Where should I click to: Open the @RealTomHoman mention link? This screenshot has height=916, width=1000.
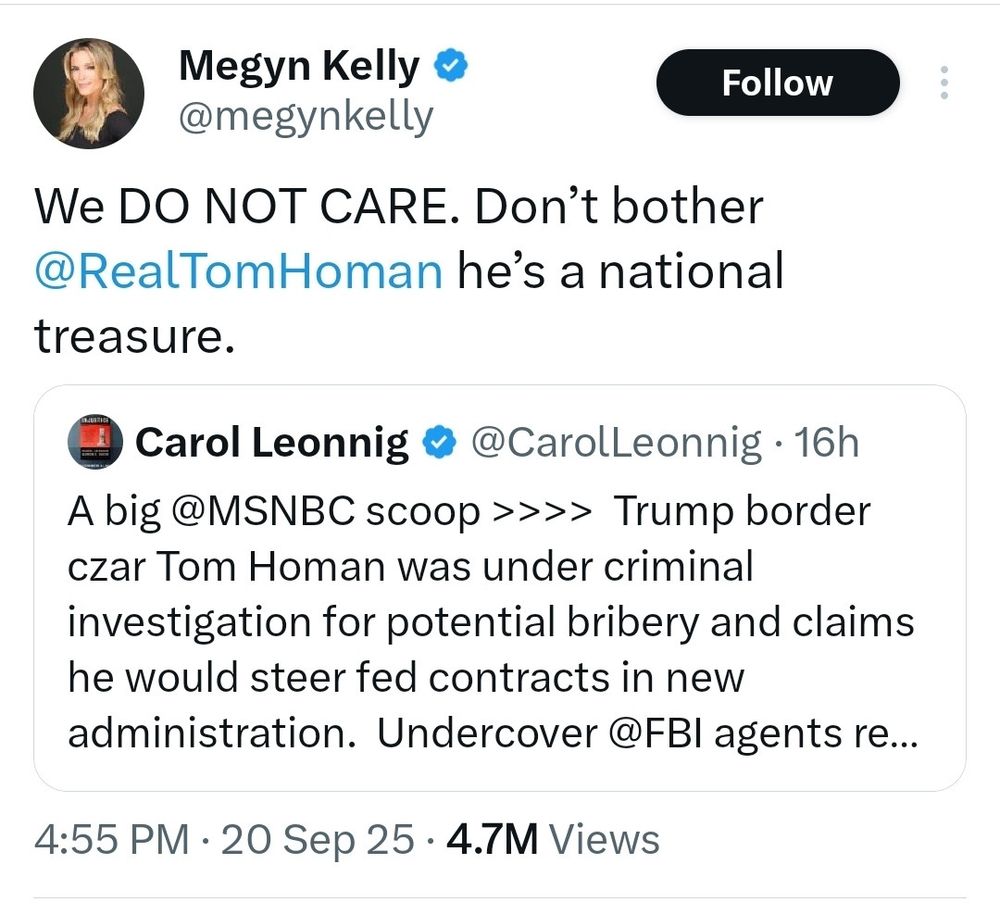click(x=238, y=271)
